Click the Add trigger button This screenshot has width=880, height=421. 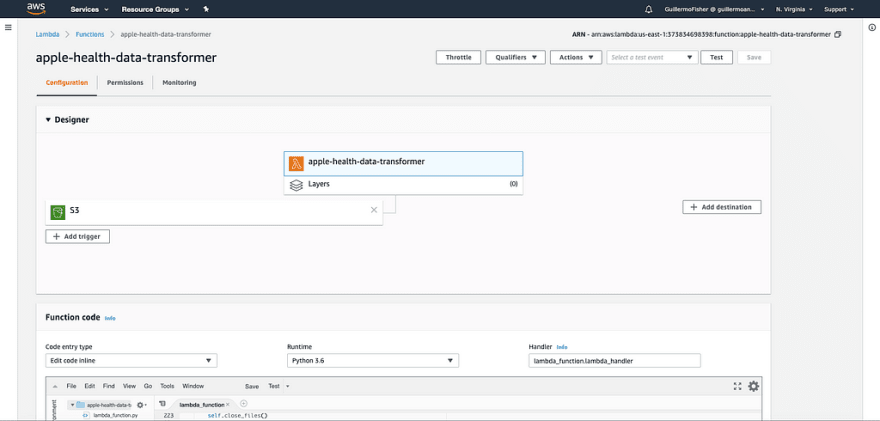click(77, 236)
